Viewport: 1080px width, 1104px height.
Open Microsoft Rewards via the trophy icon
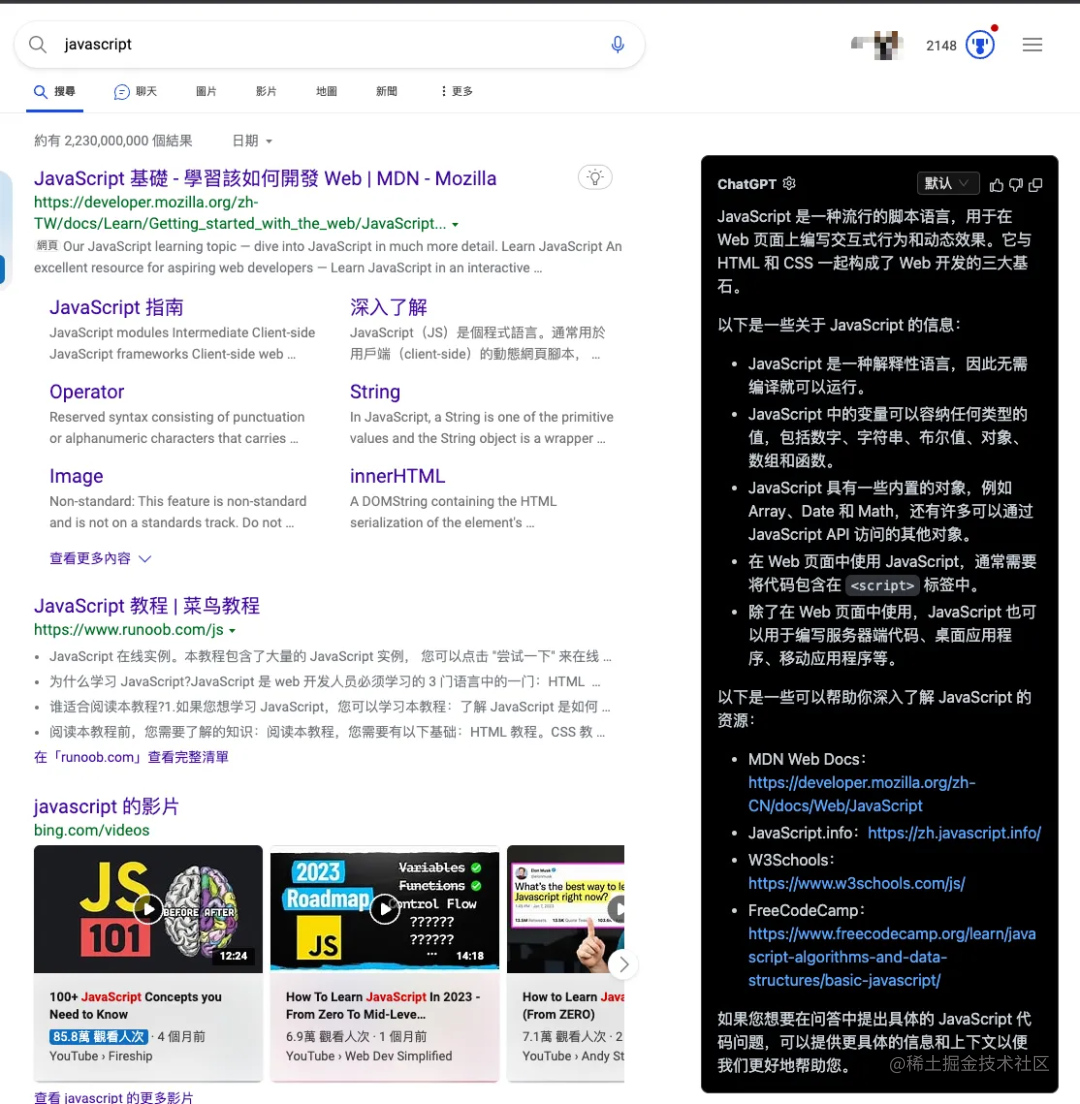(981, 44)
